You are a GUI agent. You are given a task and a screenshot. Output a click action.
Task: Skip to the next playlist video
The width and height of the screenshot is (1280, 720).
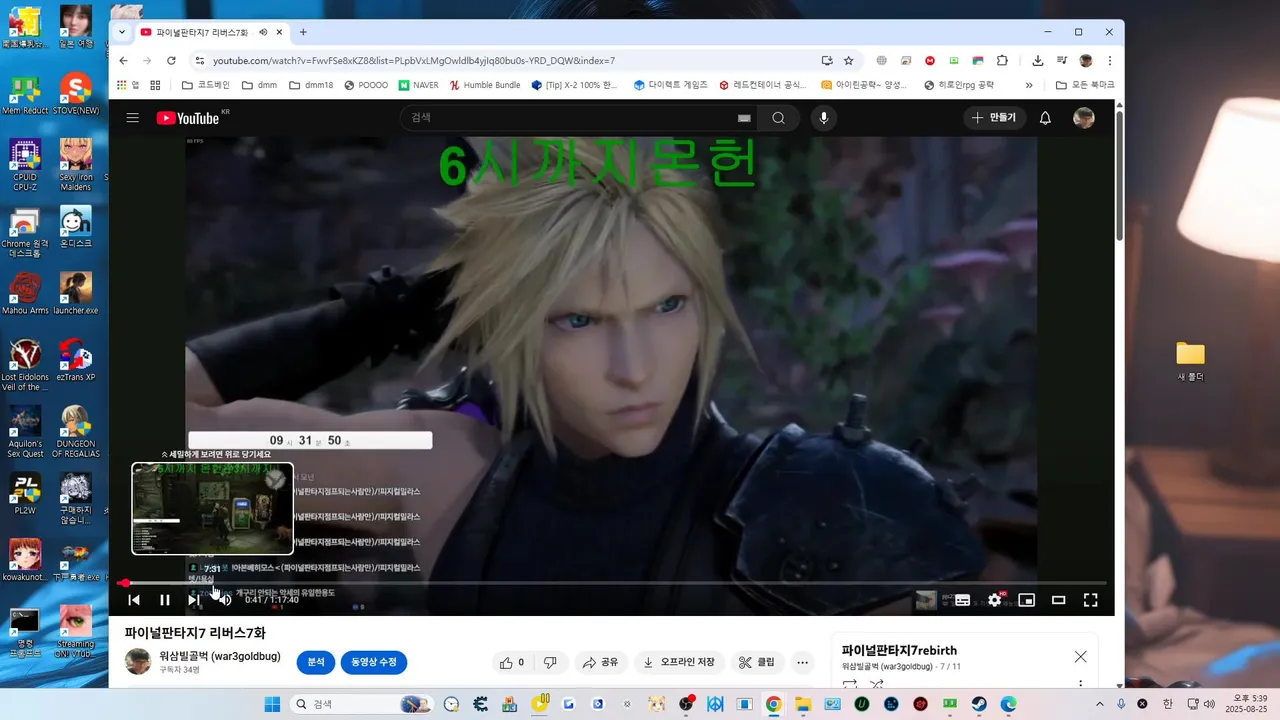[194, 600]
